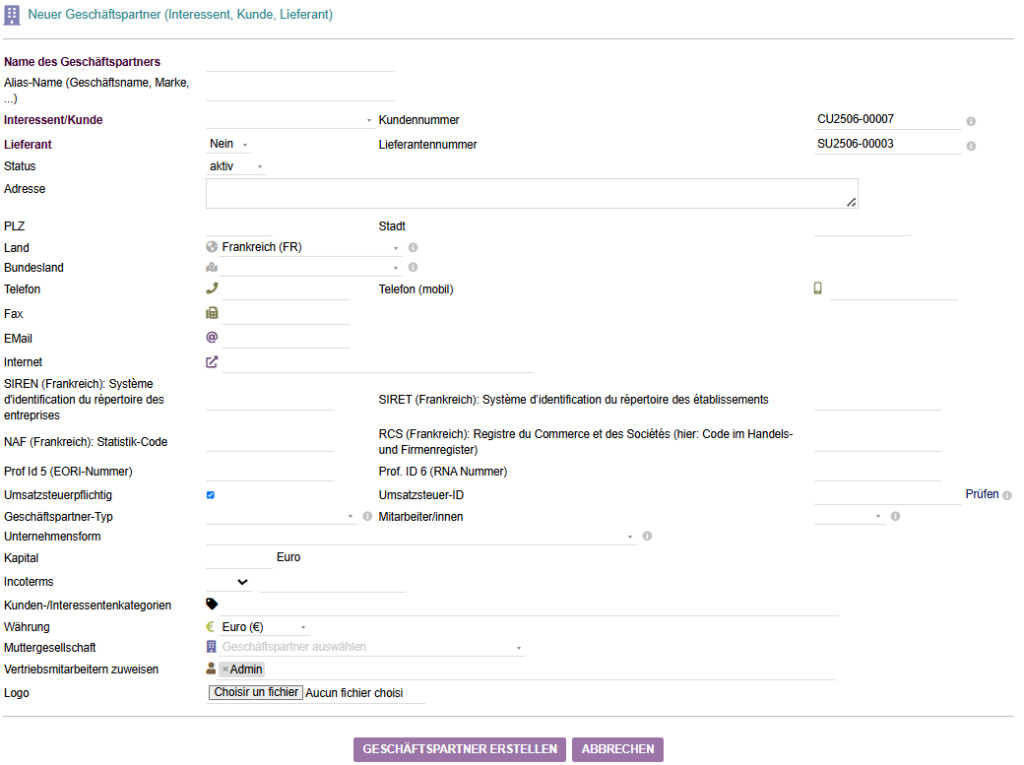Click the Abbrechen button
The image size is (1024, 765).
click(x=617, y=749)
